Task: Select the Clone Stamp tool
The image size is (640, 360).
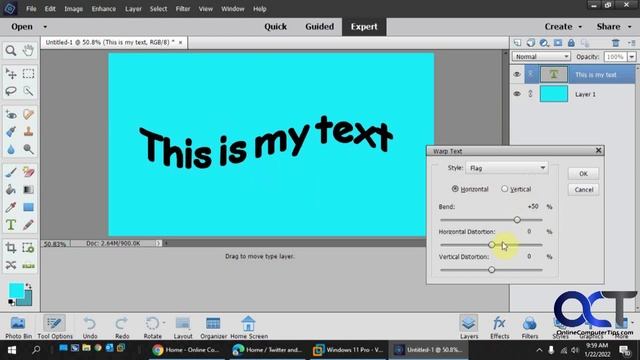Action: point(28,132)
